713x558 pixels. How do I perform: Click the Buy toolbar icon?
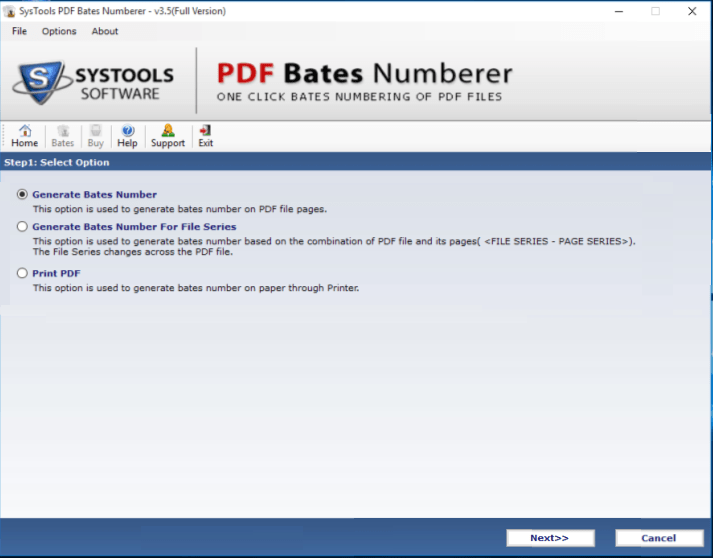coord(95,136)
